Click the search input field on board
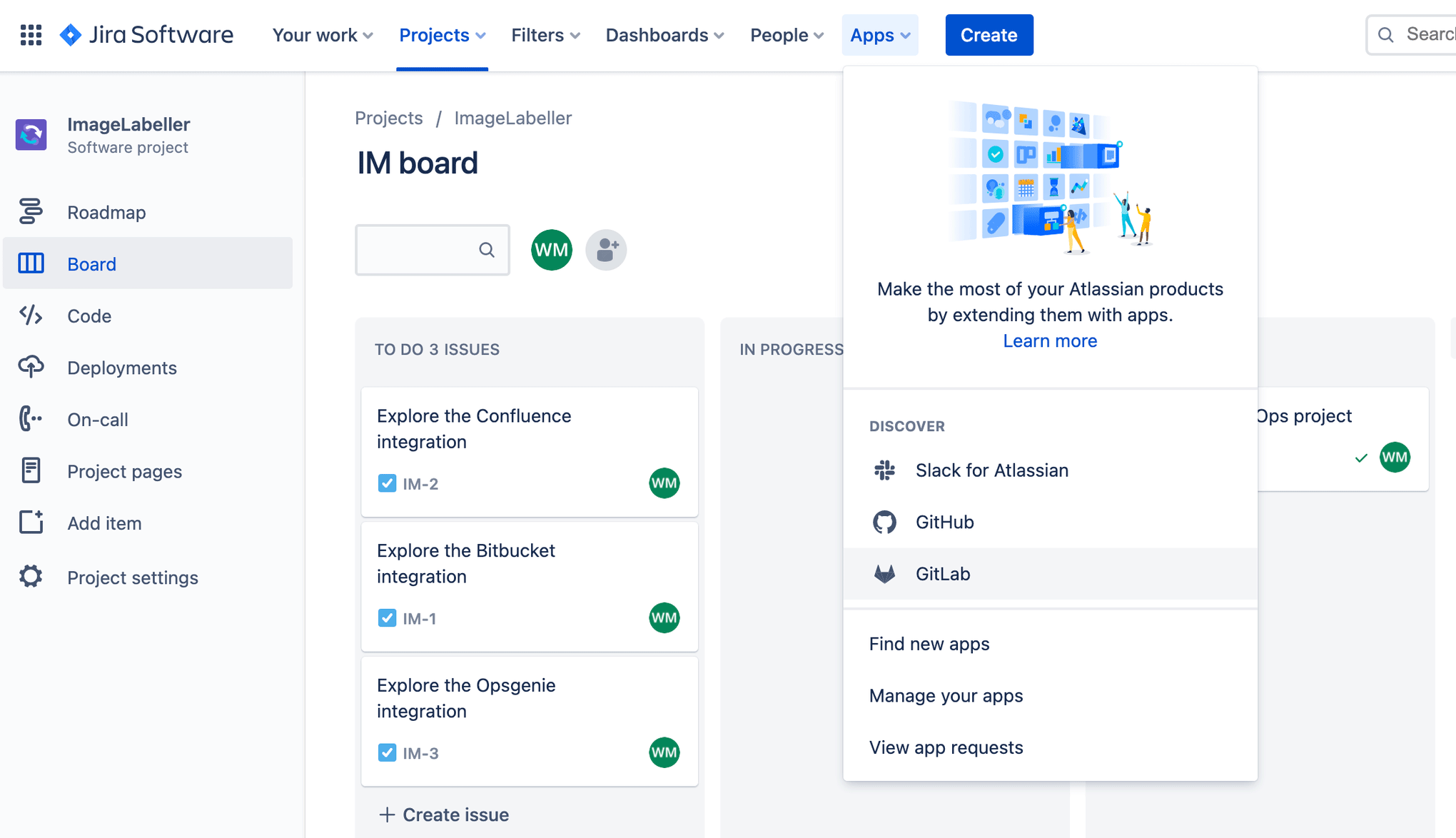The width and height of the screenshot is (1456, 838). pyautogui.click(x=431, y=250)
